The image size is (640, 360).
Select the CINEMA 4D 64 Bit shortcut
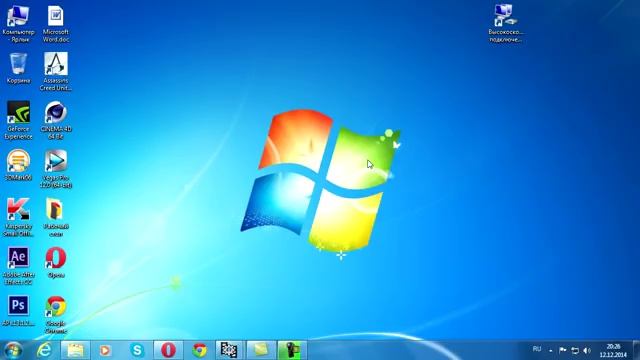click(56, 120)
